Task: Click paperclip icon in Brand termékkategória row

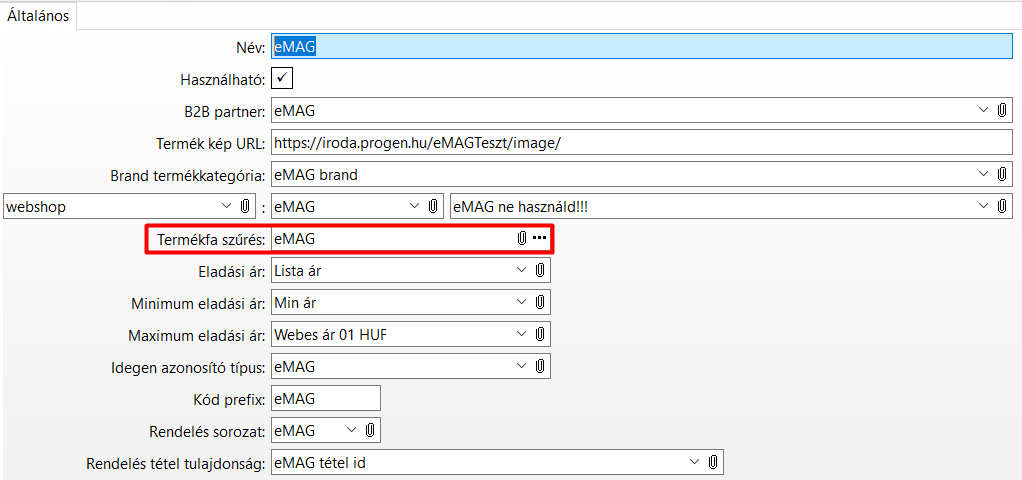Action: coord(1002,174)
